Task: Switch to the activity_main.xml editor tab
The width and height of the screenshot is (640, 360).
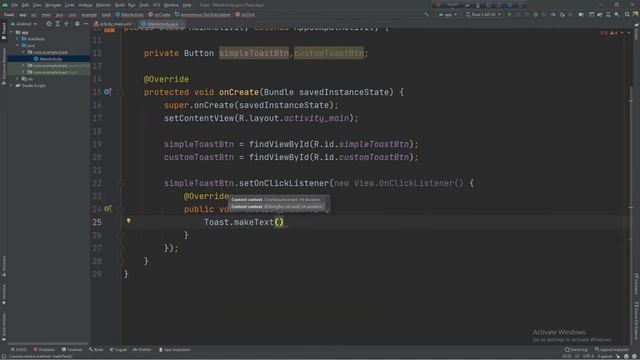Action: pos(113,24)
